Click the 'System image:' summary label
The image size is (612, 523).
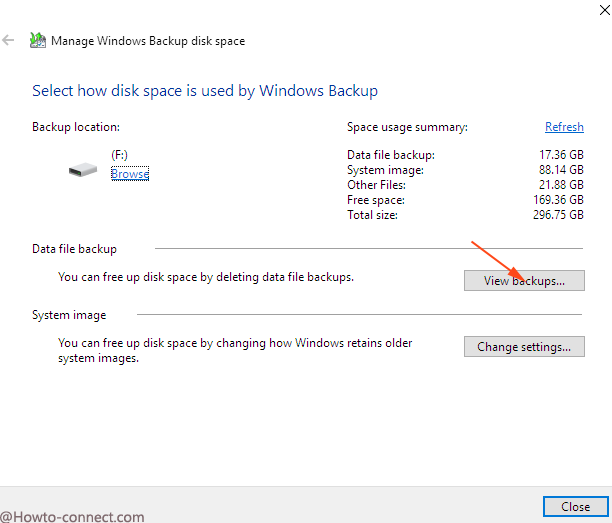click(385, 170)
